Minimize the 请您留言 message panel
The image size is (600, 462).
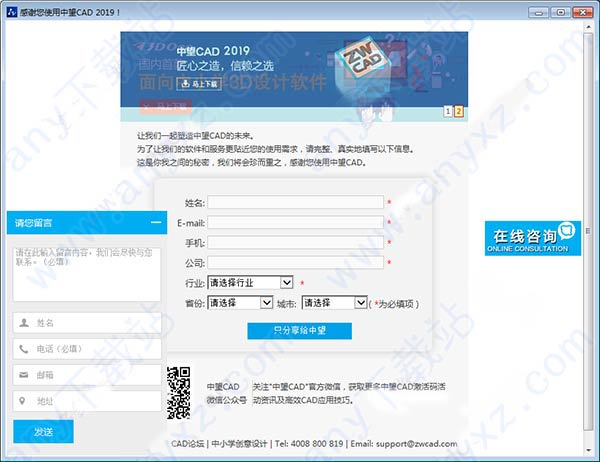point(156,222)
